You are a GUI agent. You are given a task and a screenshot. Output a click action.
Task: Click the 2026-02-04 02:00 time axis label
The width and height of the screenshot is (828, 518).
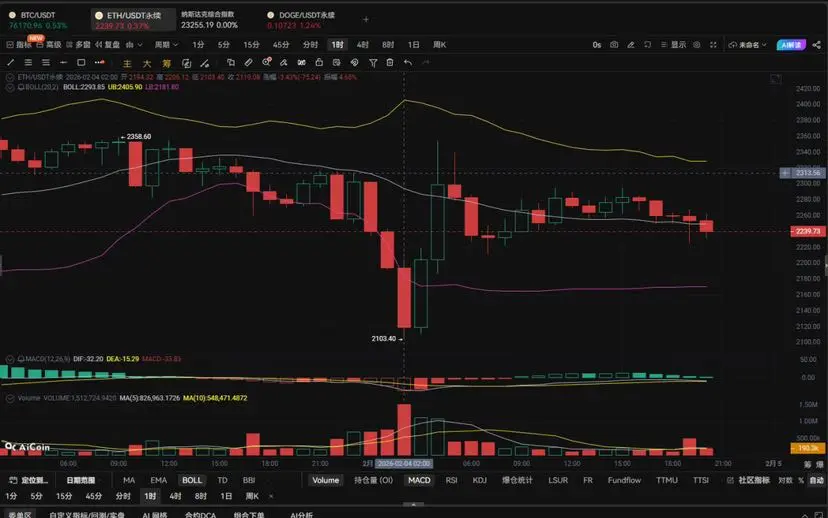click(404, 464)
